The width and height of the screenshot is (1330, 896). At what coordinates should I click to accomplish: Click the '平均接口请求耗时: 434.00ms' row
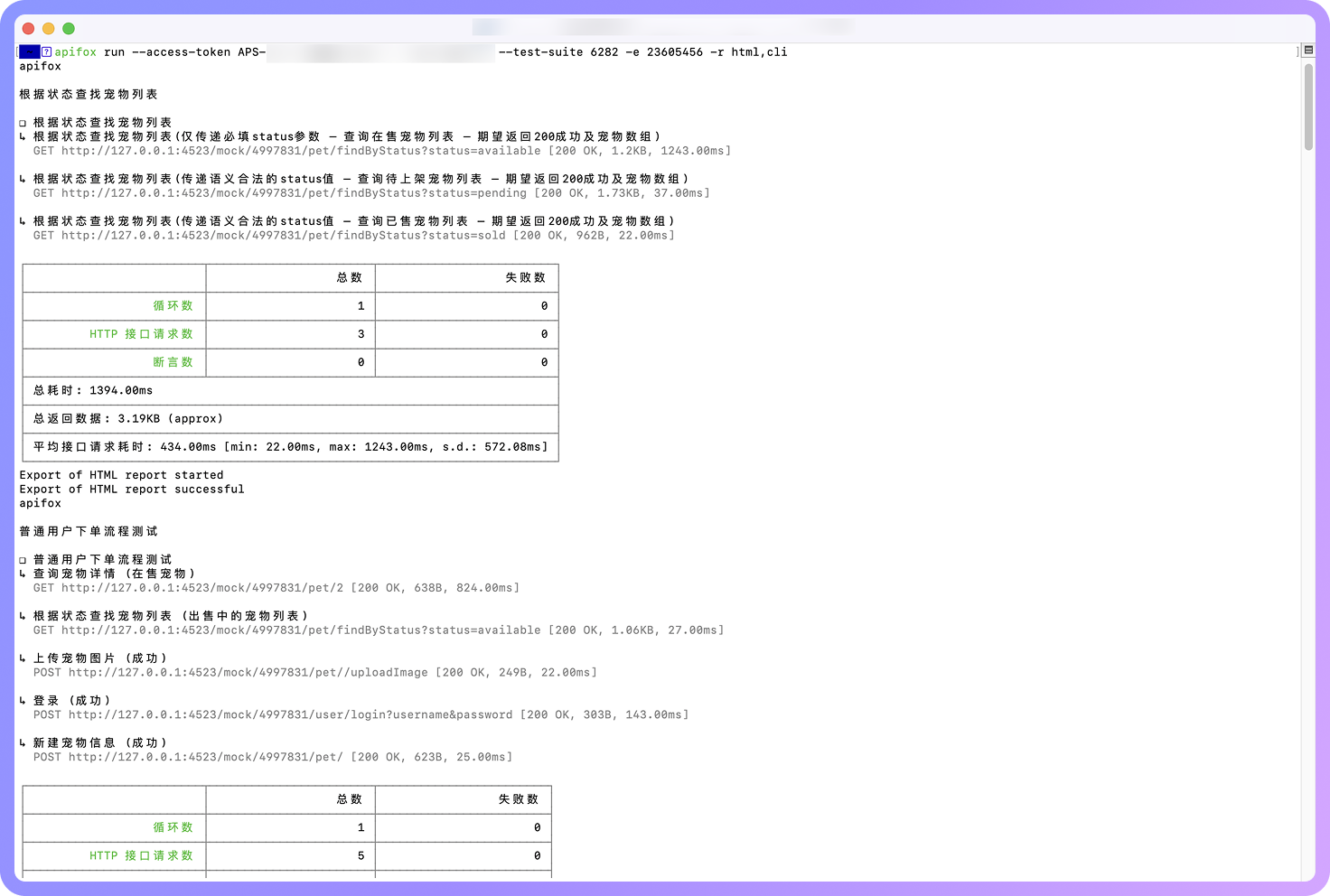point(290,447)
